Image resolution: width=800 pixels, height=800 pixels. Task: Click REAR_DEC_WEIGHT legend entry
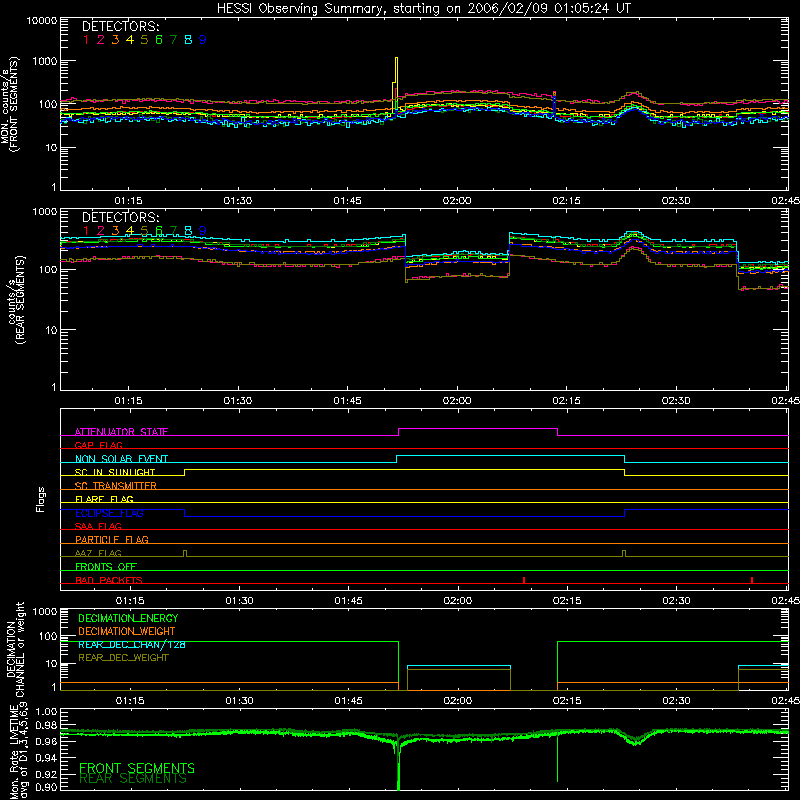click(x=123, y=658)
